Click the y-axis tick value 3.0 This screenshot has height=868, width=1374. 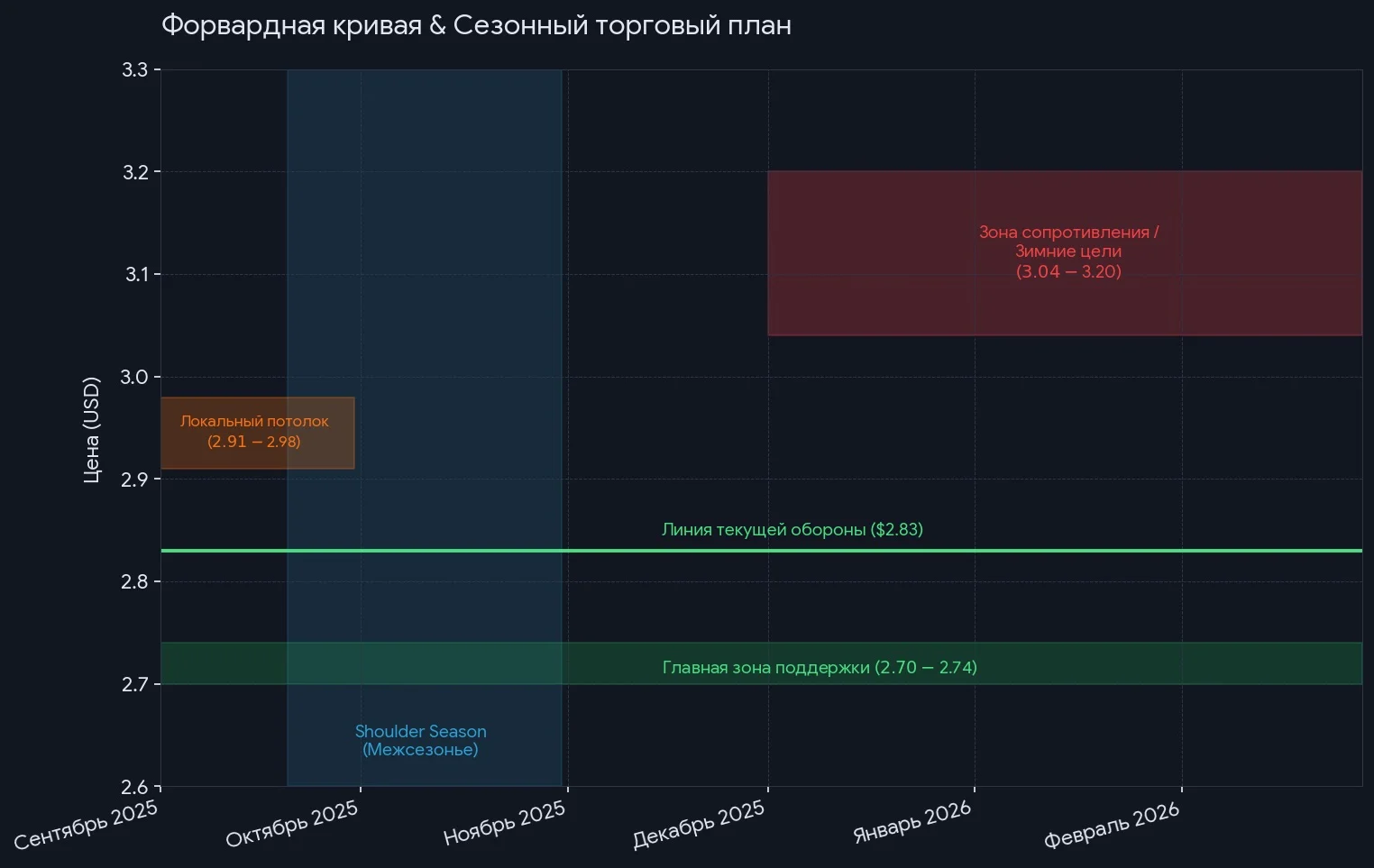coord(134,378)
